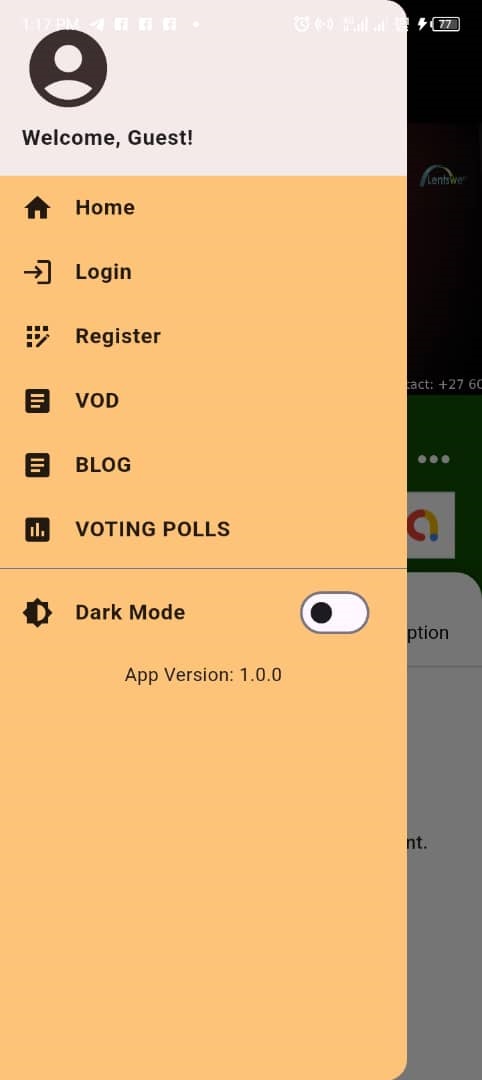The width and height of the screenshot is (482, 1080).
Task: Tap the guest profile avatar icon
Action: (68, 68)
